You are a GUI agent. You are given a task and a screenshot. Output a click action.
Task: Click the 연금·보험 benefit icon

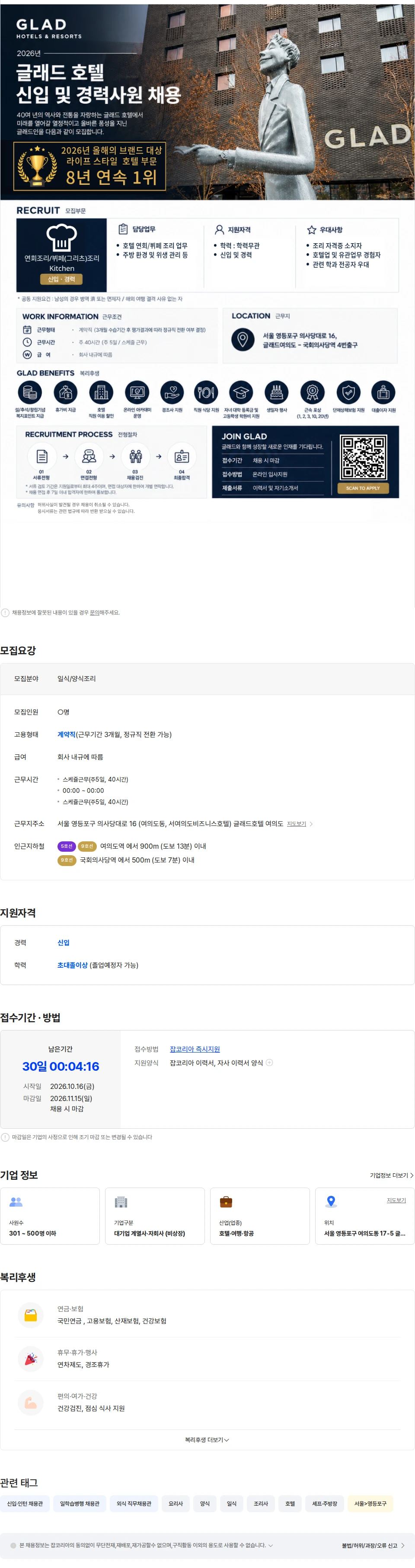30,1315
